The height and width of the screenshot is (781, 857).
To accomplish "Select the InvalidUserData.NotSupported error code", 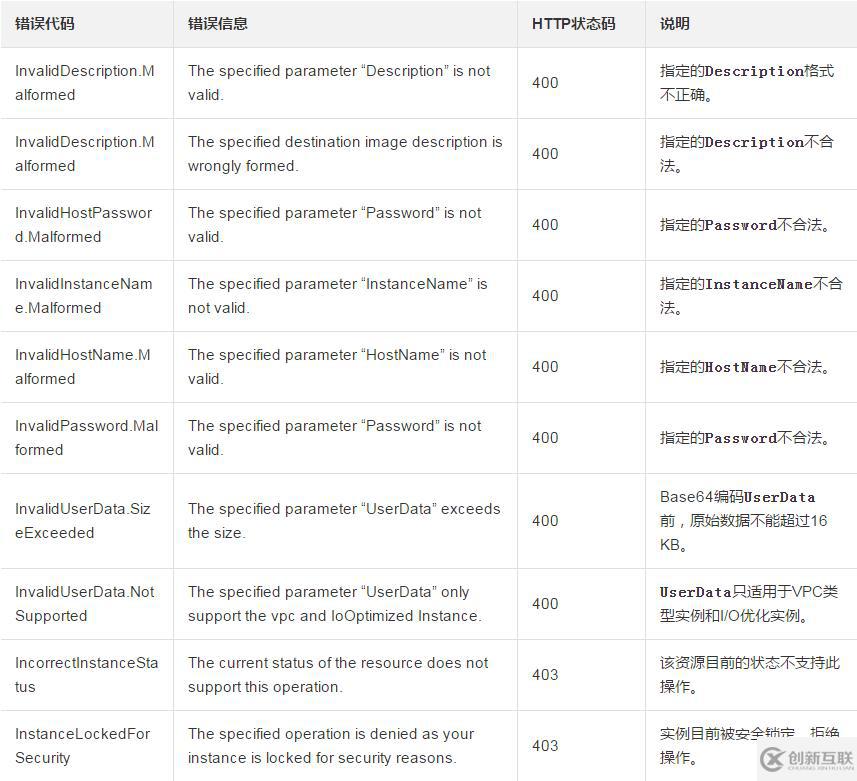I will [85, 604].
